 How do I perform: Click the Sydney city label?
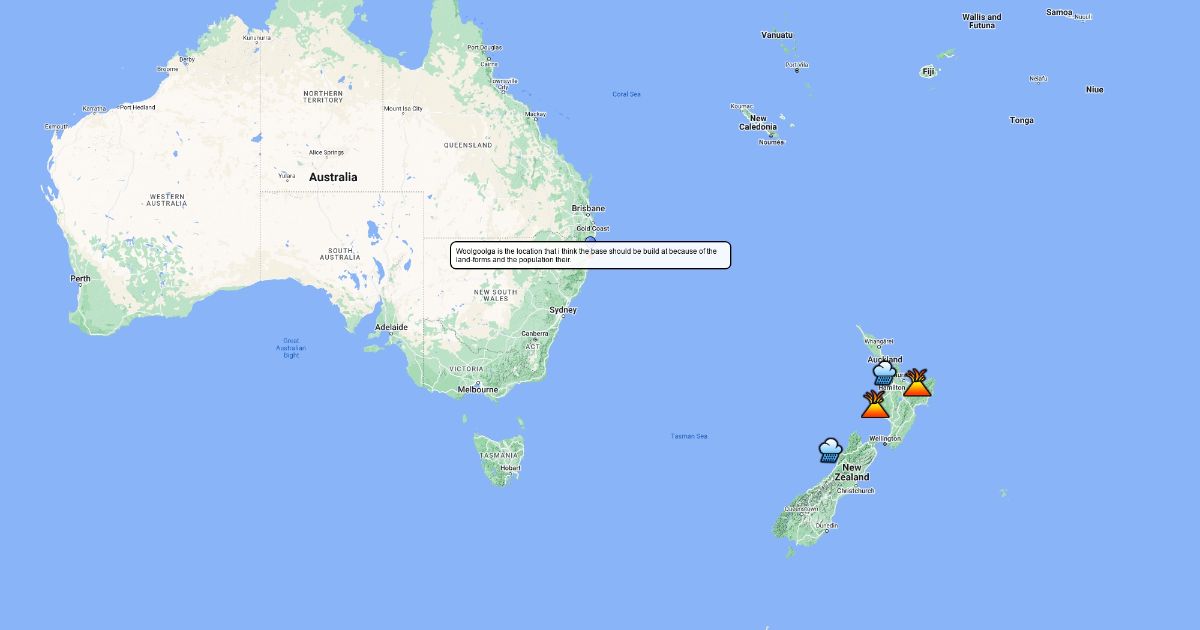(x=563, y=310)
